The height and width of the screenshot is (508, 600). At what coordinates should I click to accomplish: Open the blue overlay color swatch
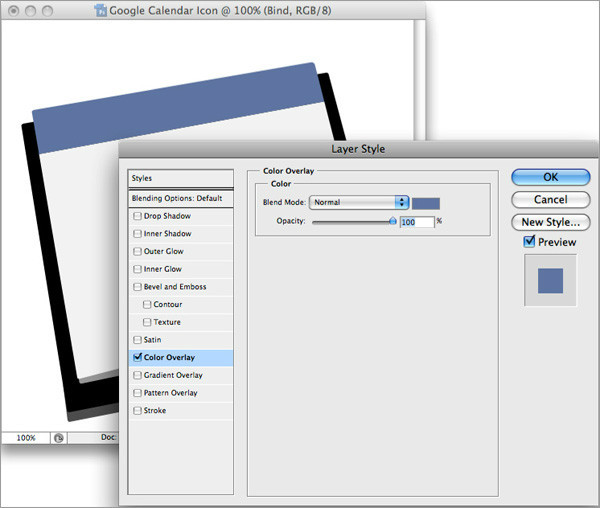point(427,202)
